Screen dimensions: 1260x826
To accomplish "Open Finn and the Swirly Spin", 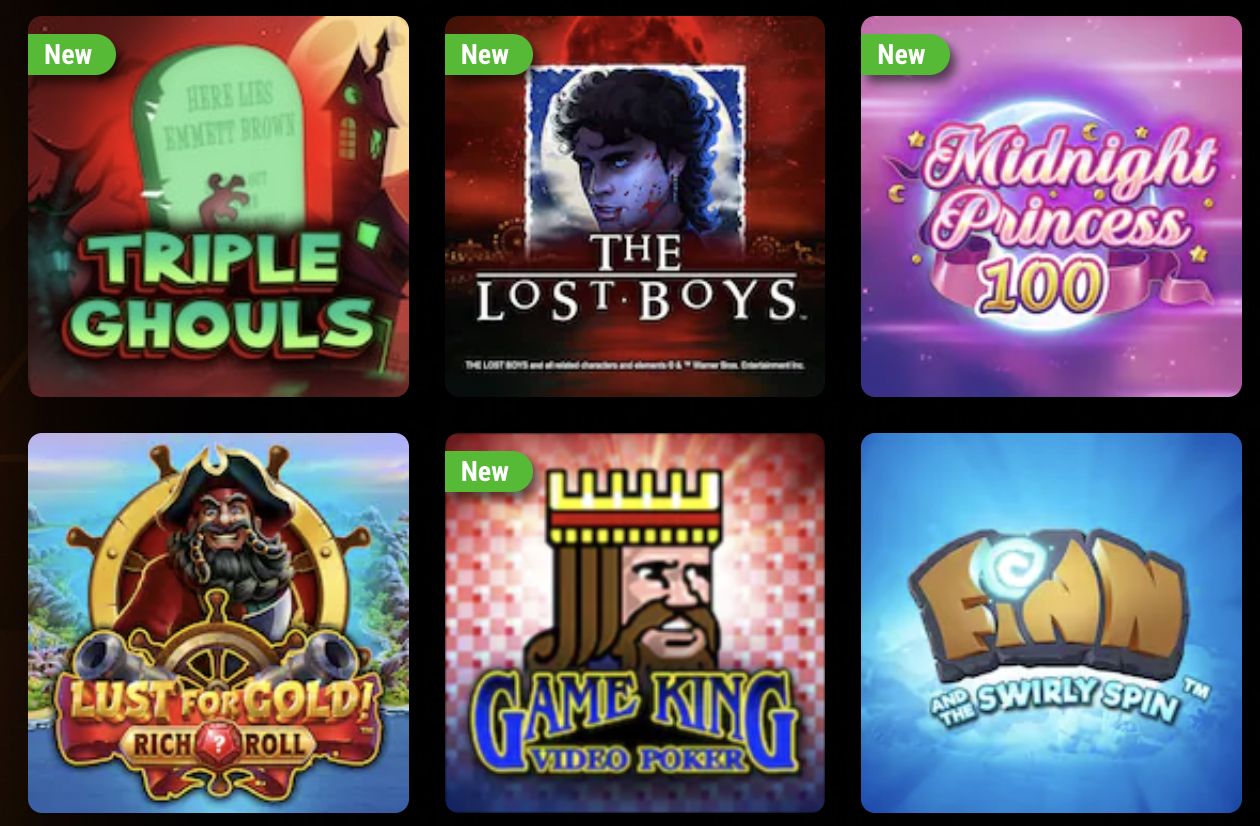I will [x=1051, y=623].
